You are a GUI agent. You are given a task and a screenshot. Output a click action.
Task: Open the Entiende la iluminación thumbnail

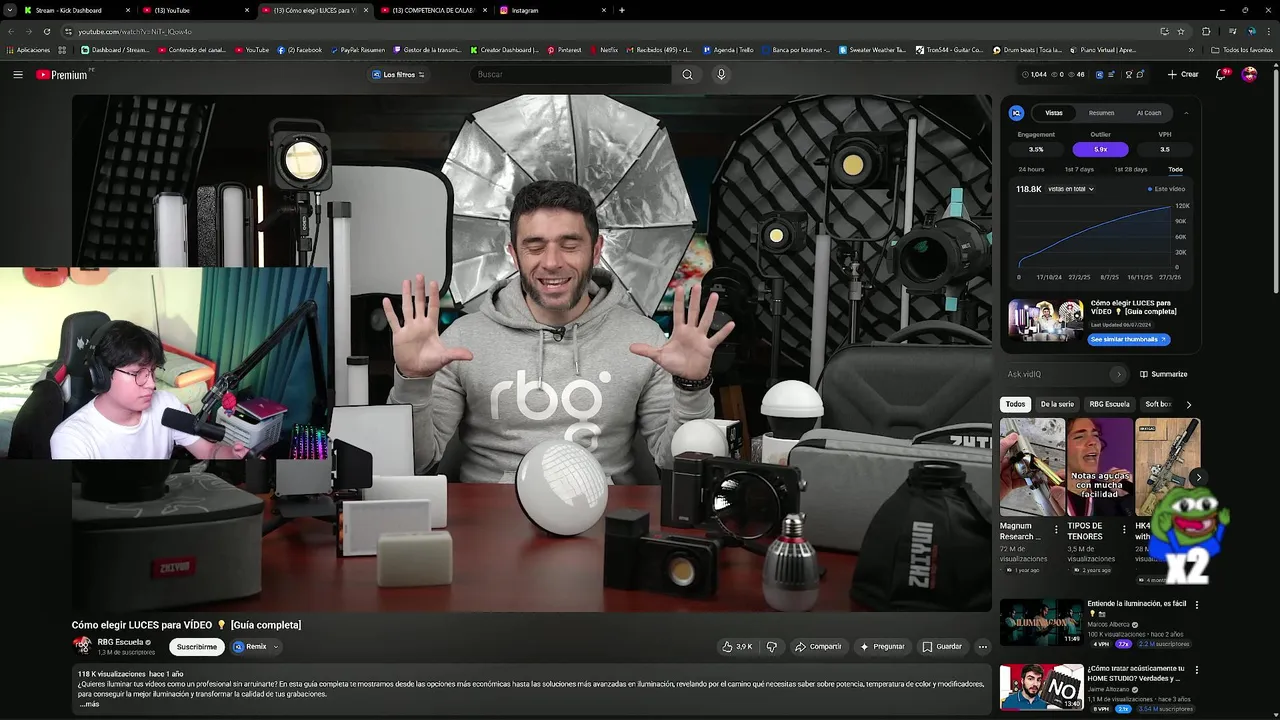[x=1041, y=622]
